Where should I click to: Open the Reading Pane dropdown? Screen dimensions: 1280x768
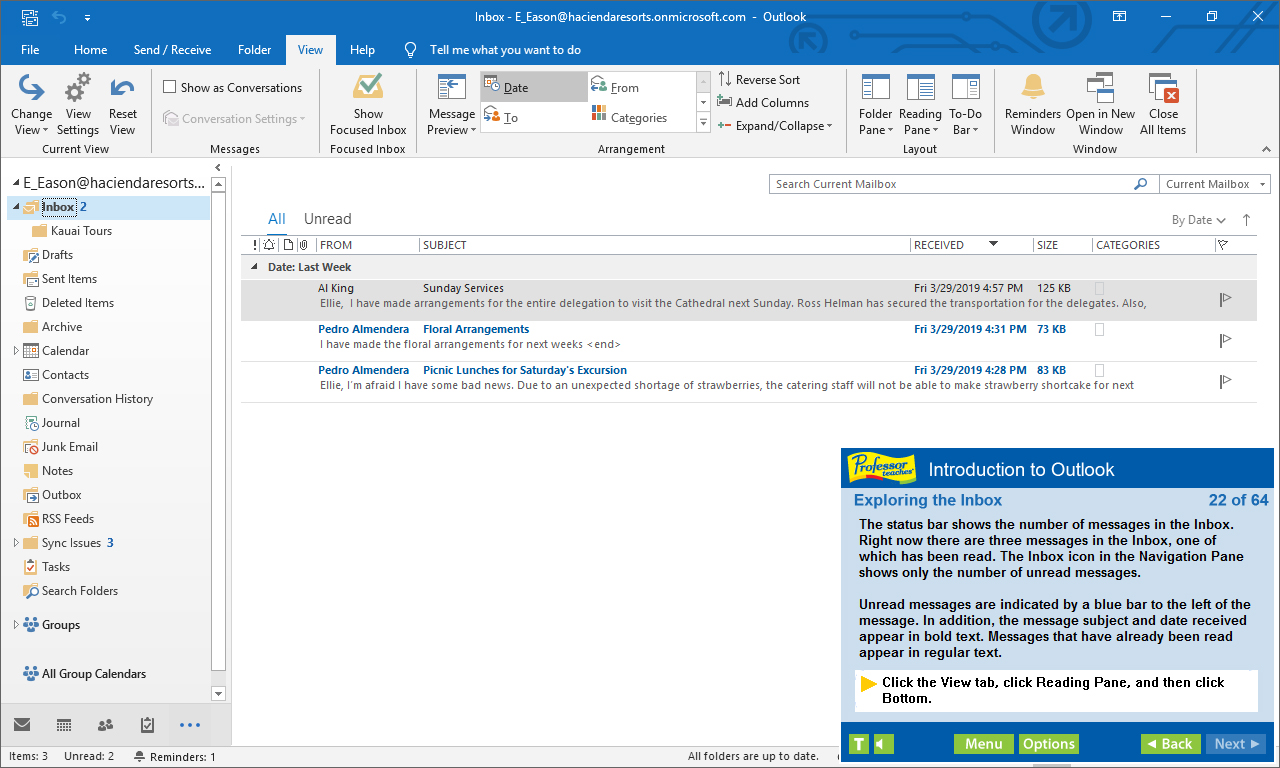coord(920,105)
